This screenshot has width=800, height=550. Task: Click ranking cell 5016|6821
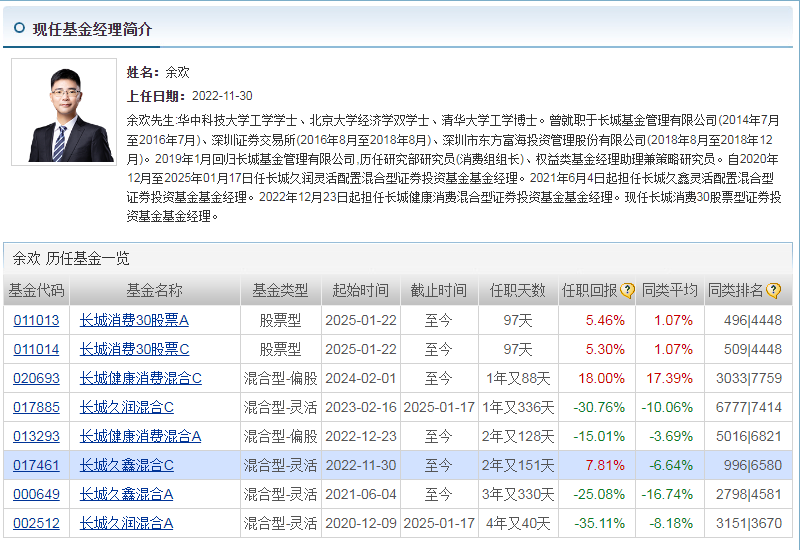pos(748,437)
